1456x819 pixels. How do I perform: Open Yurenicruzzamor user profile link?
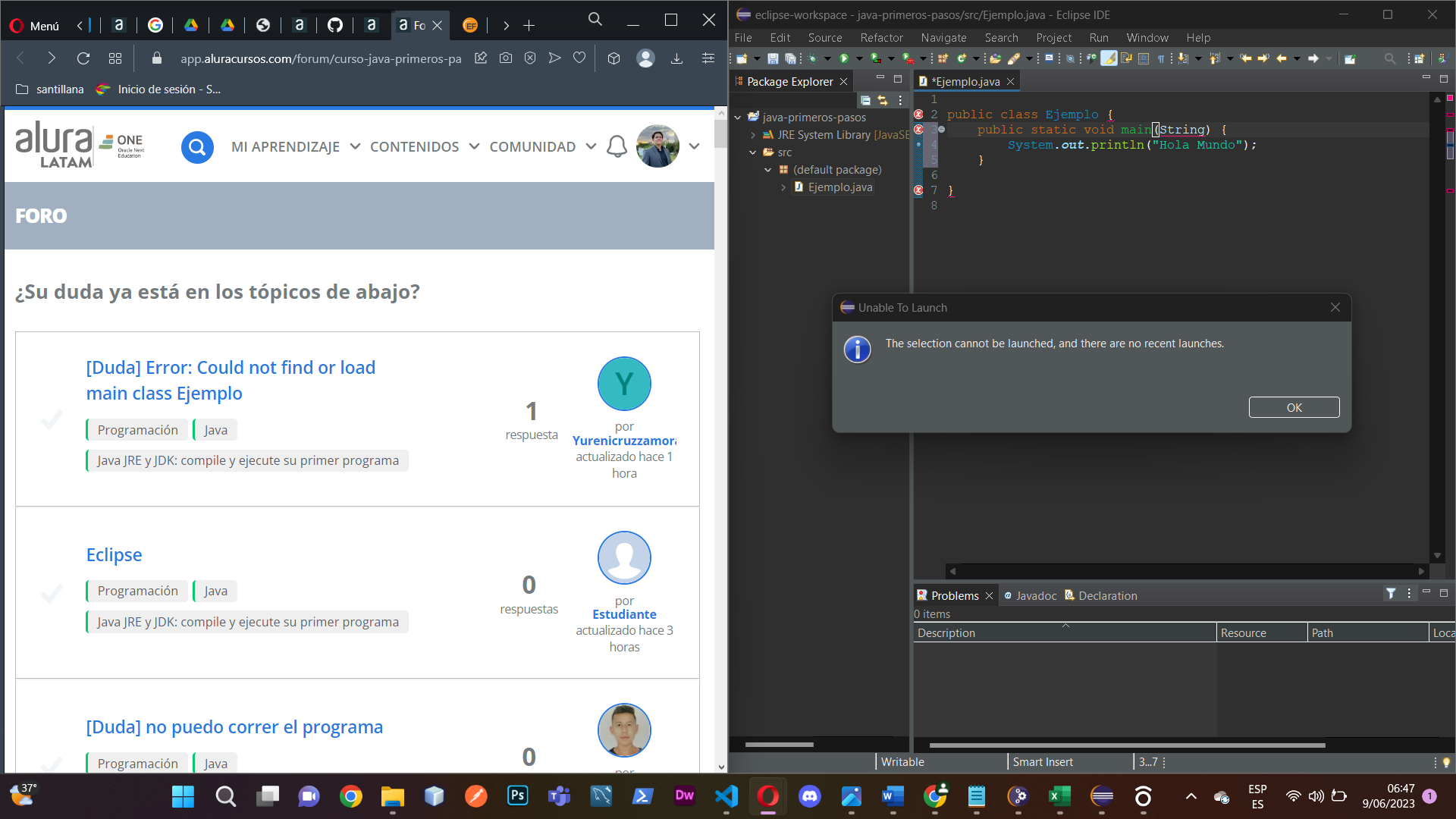[624, 441]
